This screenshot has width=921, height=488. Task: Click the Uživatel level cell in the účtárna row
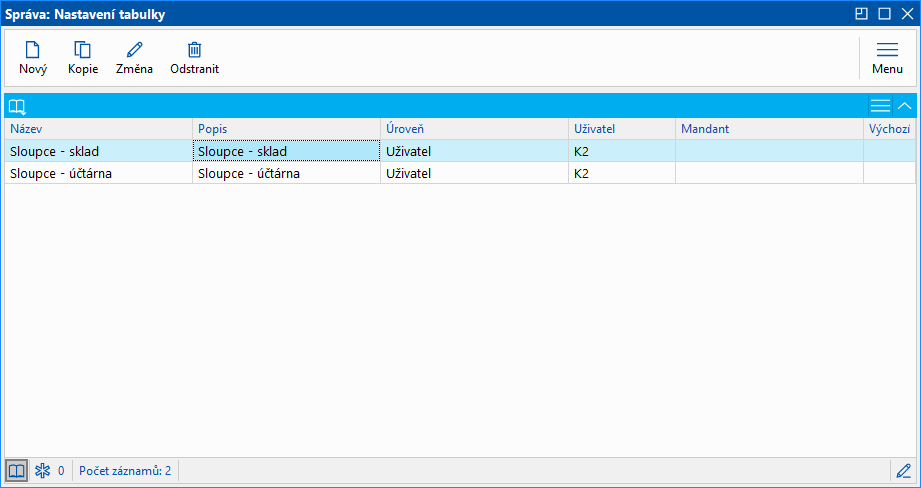475,173
